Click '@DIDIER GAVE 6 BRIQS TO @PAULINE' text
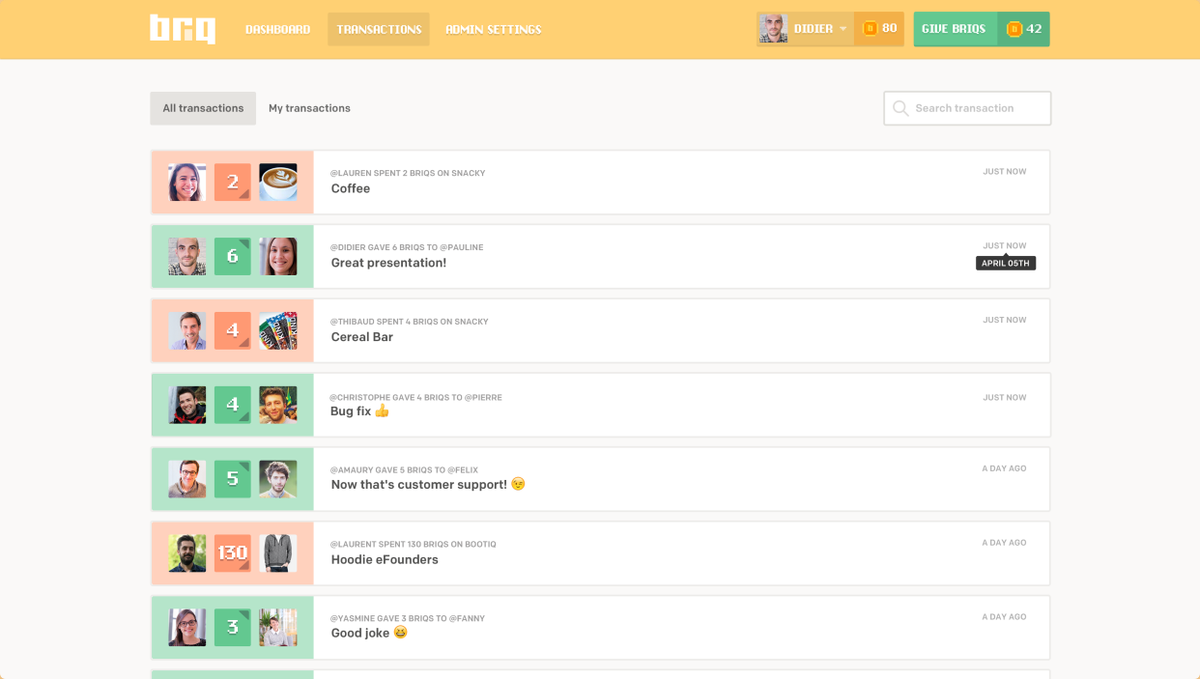The image size is (1200, 679). click(x=407, y=247)
